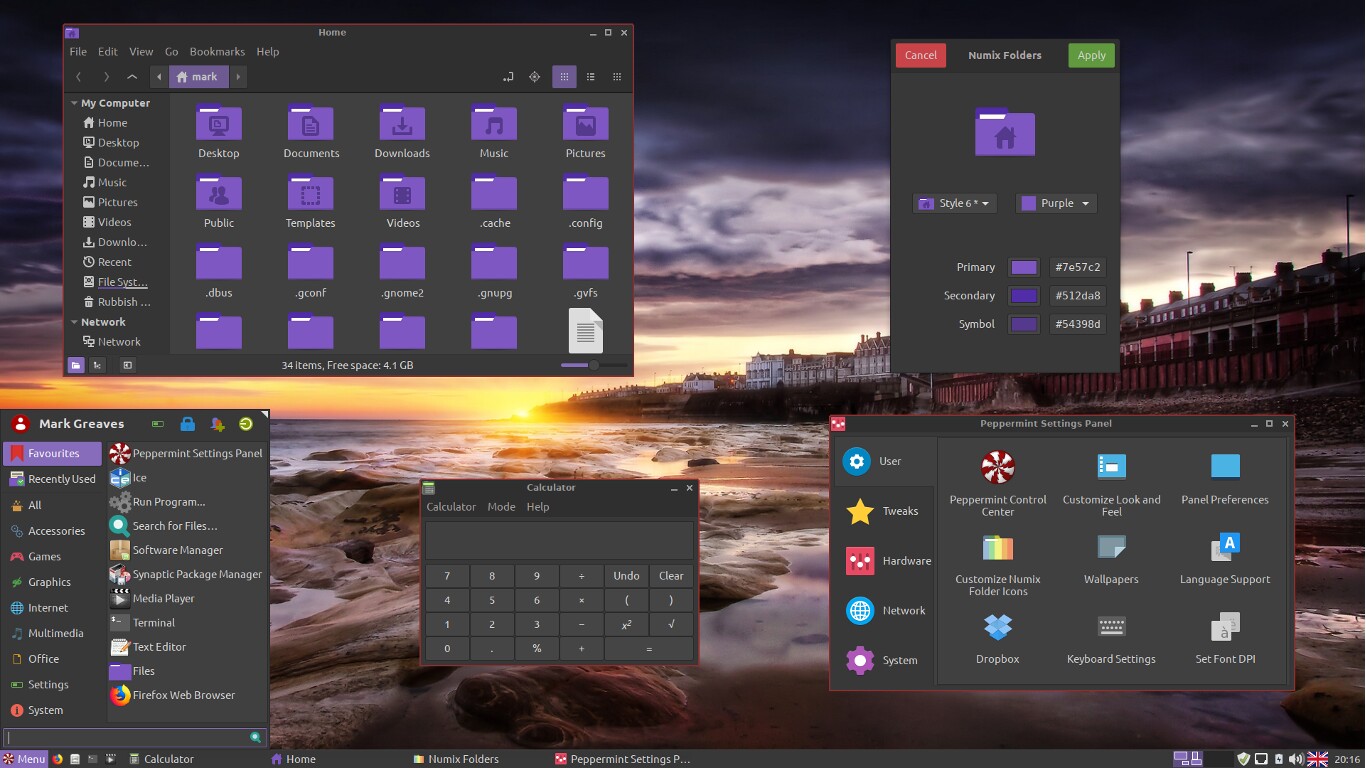Click the Primary color swatch
1366x768 pixels.
1024,267
